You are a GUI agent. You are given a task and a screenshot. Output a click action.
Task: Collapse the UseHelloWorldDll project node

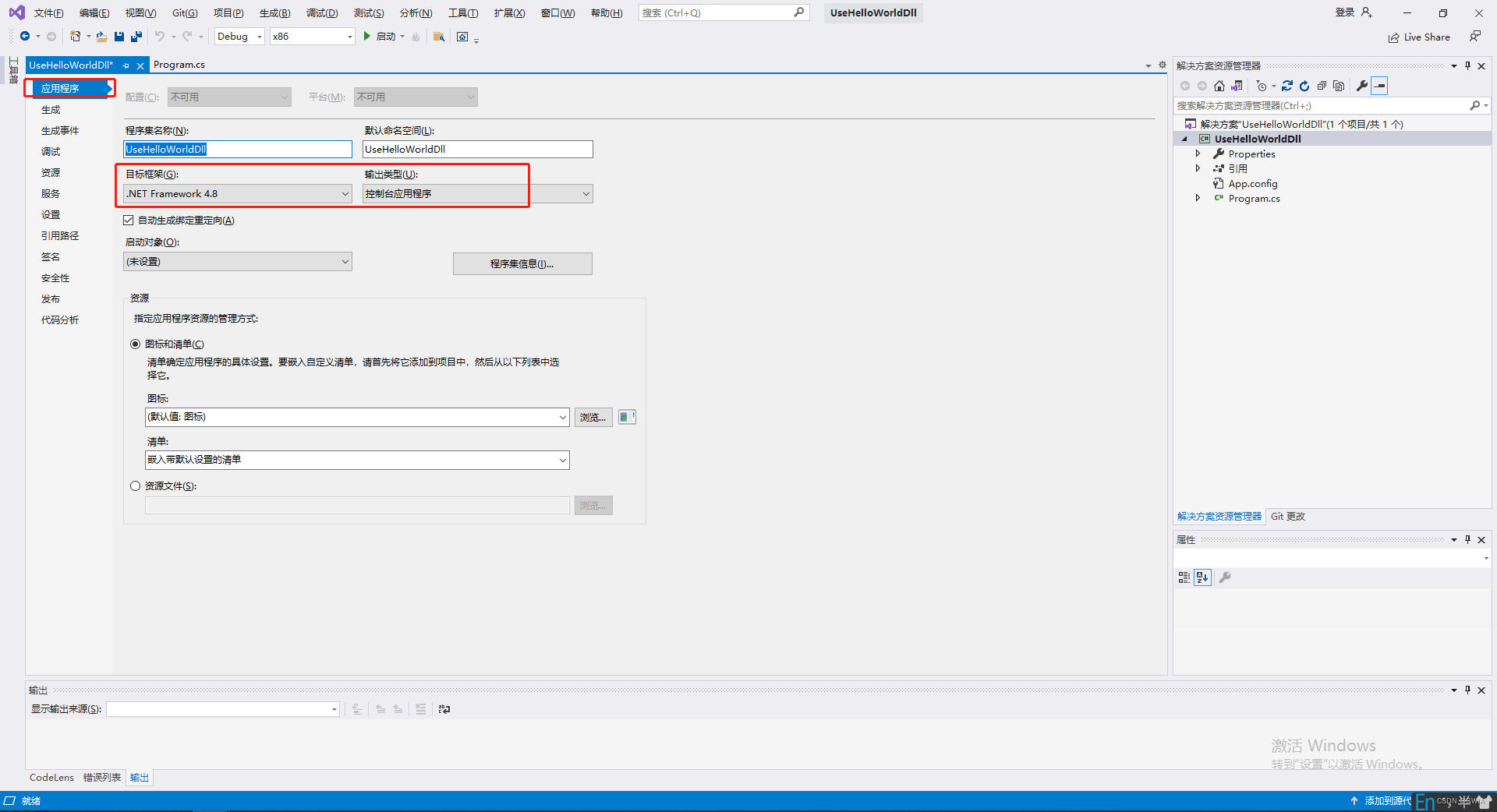pos(1184,139)
